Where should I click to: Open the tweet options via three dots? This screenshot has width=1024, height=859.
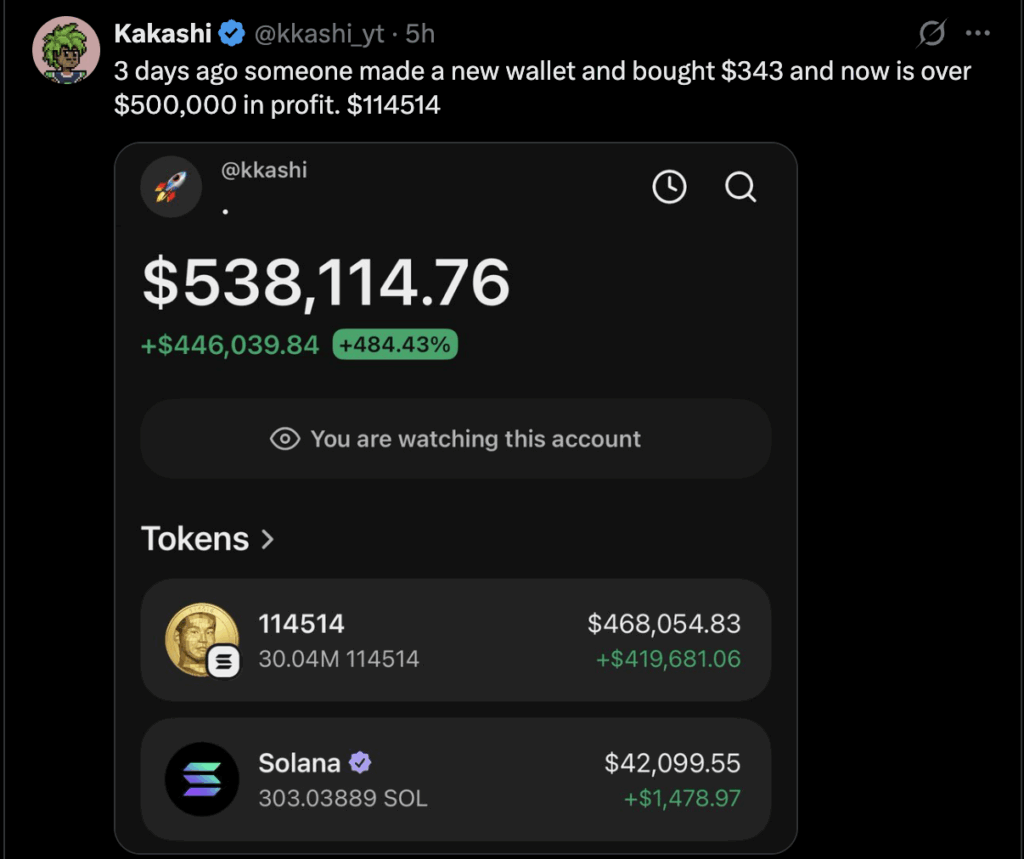pos(977,33)
